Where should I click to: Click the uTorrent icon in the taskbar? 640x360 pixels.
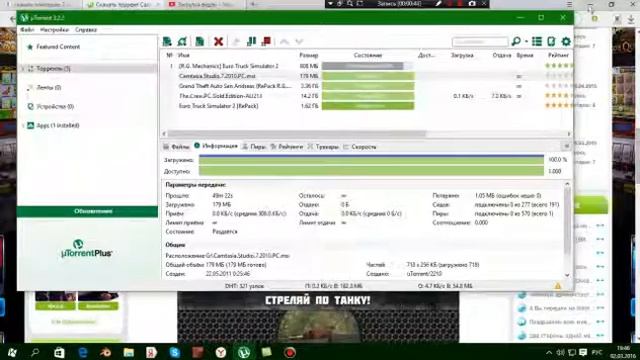coord(244,352)
